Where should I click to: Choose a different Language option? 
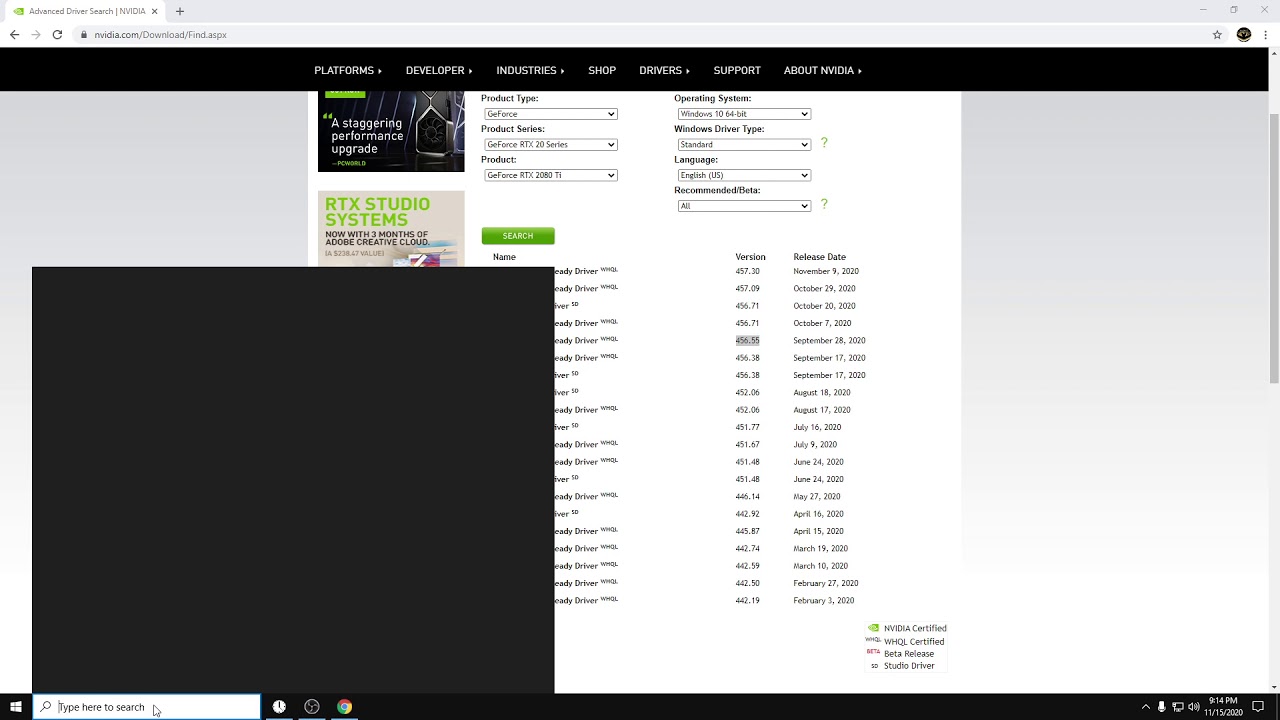coord(743,175)
